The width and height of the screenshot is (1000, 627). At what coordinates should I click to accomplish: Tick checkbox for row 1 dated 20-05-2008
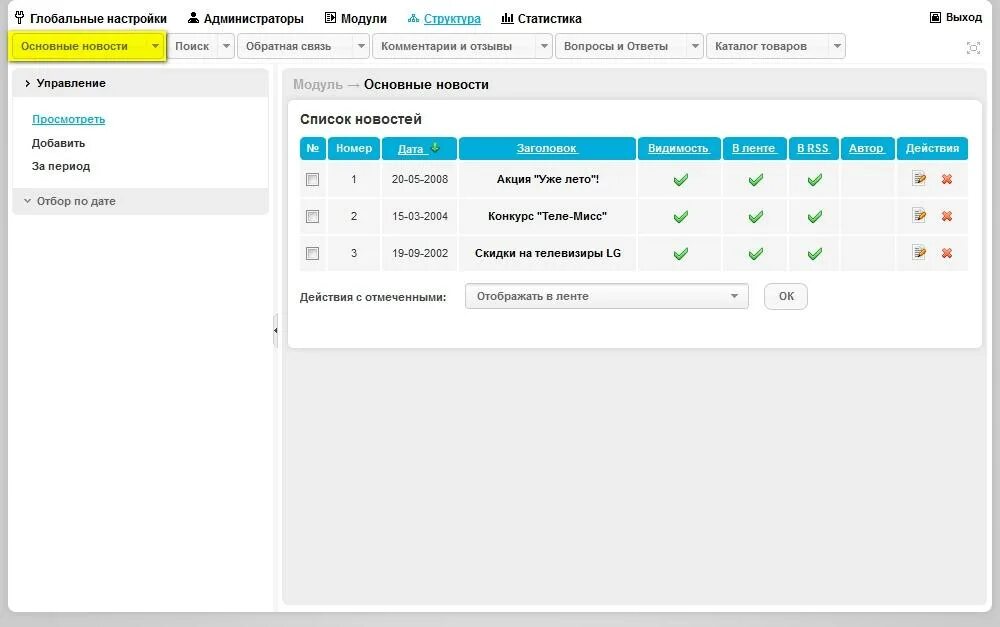point(312,180)
